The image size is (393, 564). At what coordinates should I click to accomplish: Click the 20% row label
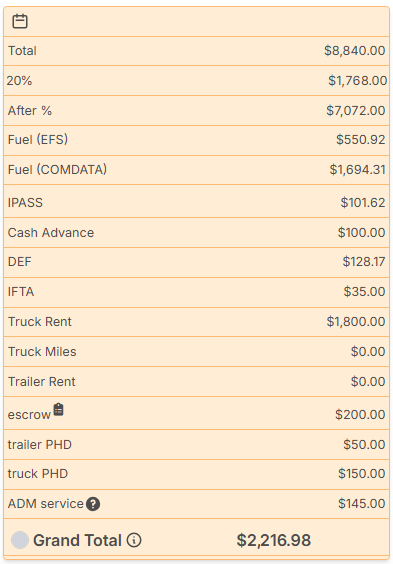[19, 81]
